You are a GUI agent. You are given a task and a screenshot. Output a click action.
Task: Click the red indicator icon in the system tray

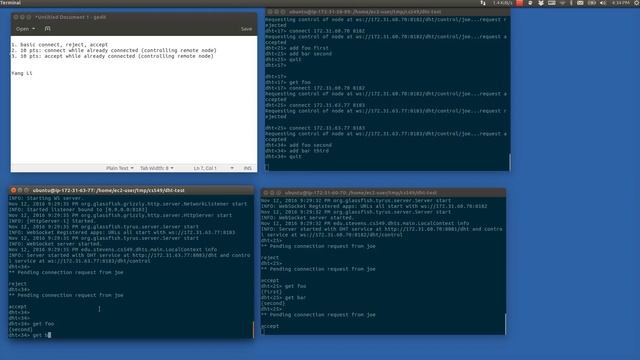coord(520,3)
